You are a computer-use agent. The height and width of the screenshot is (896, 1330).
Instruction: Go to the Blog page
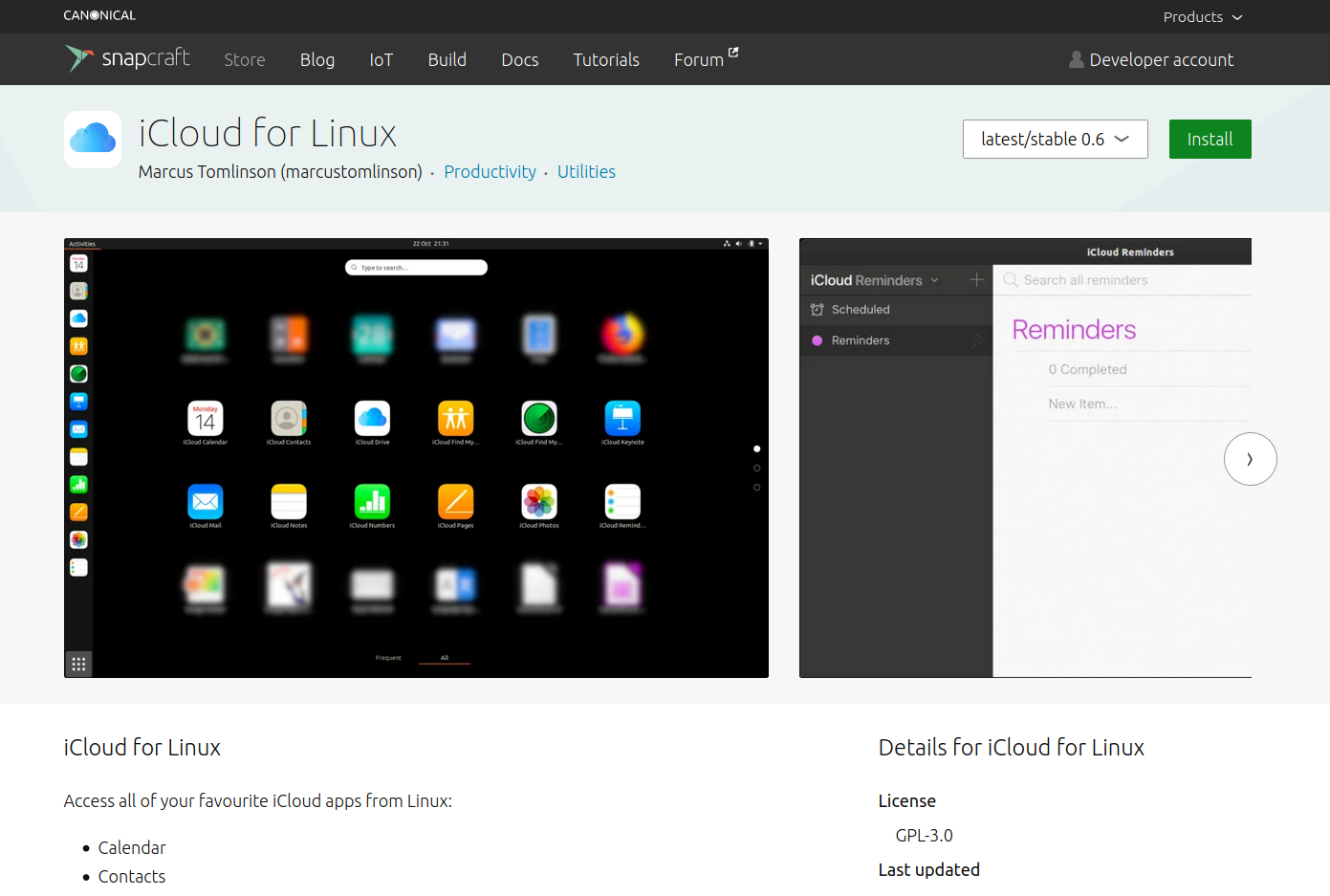pos(317,59)
